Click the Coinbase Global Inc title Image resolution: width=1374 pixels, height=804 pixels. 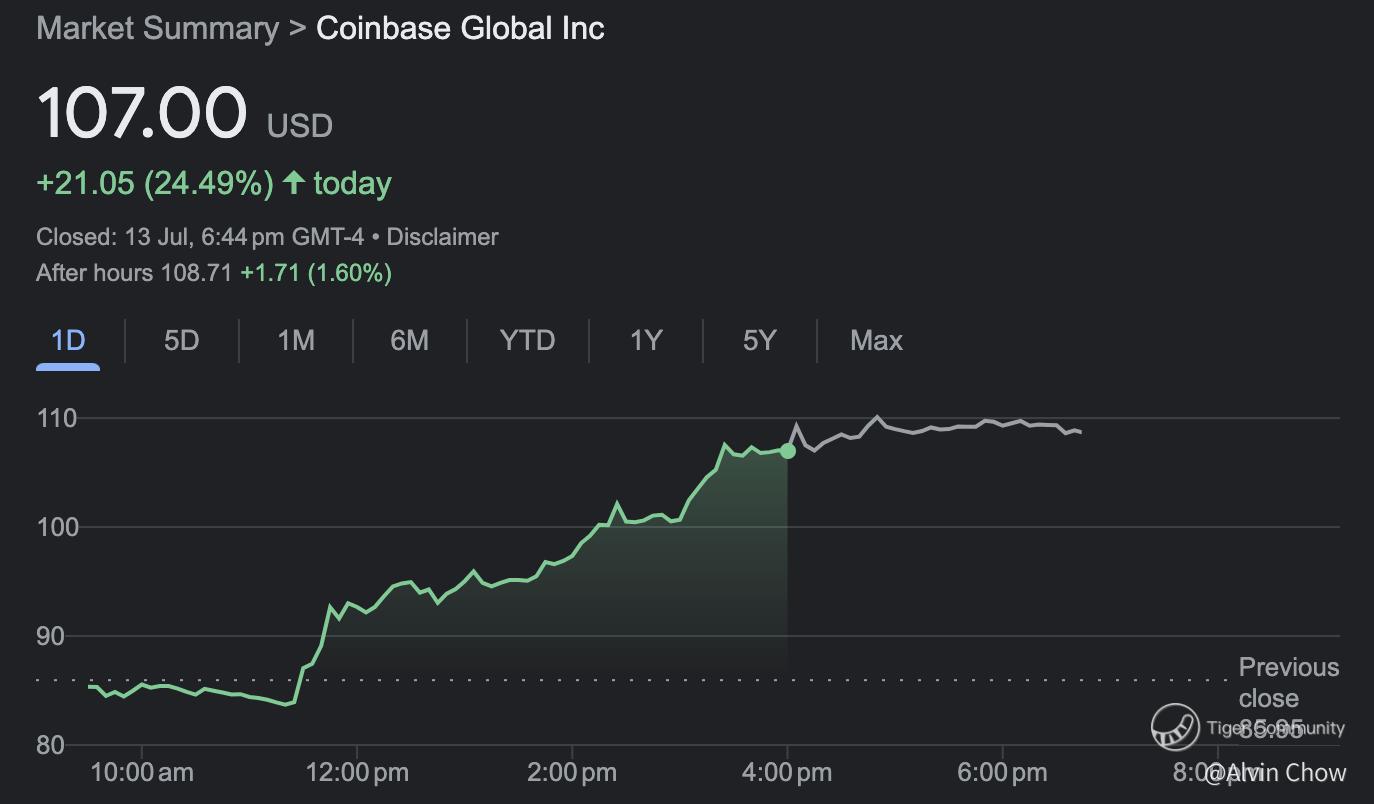(460, 28)
